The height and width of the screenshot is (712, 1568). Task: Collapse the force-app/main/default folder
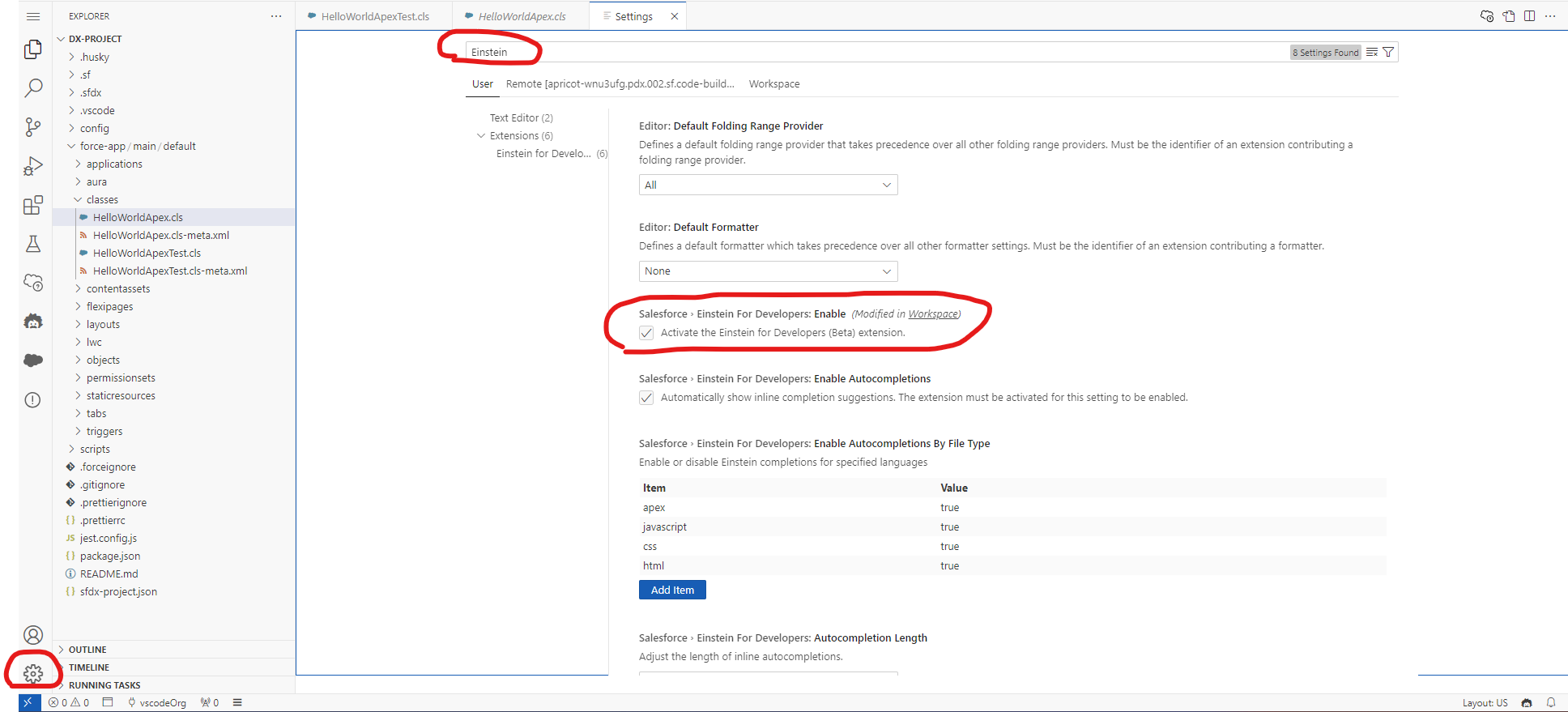[x=72, y=146]
